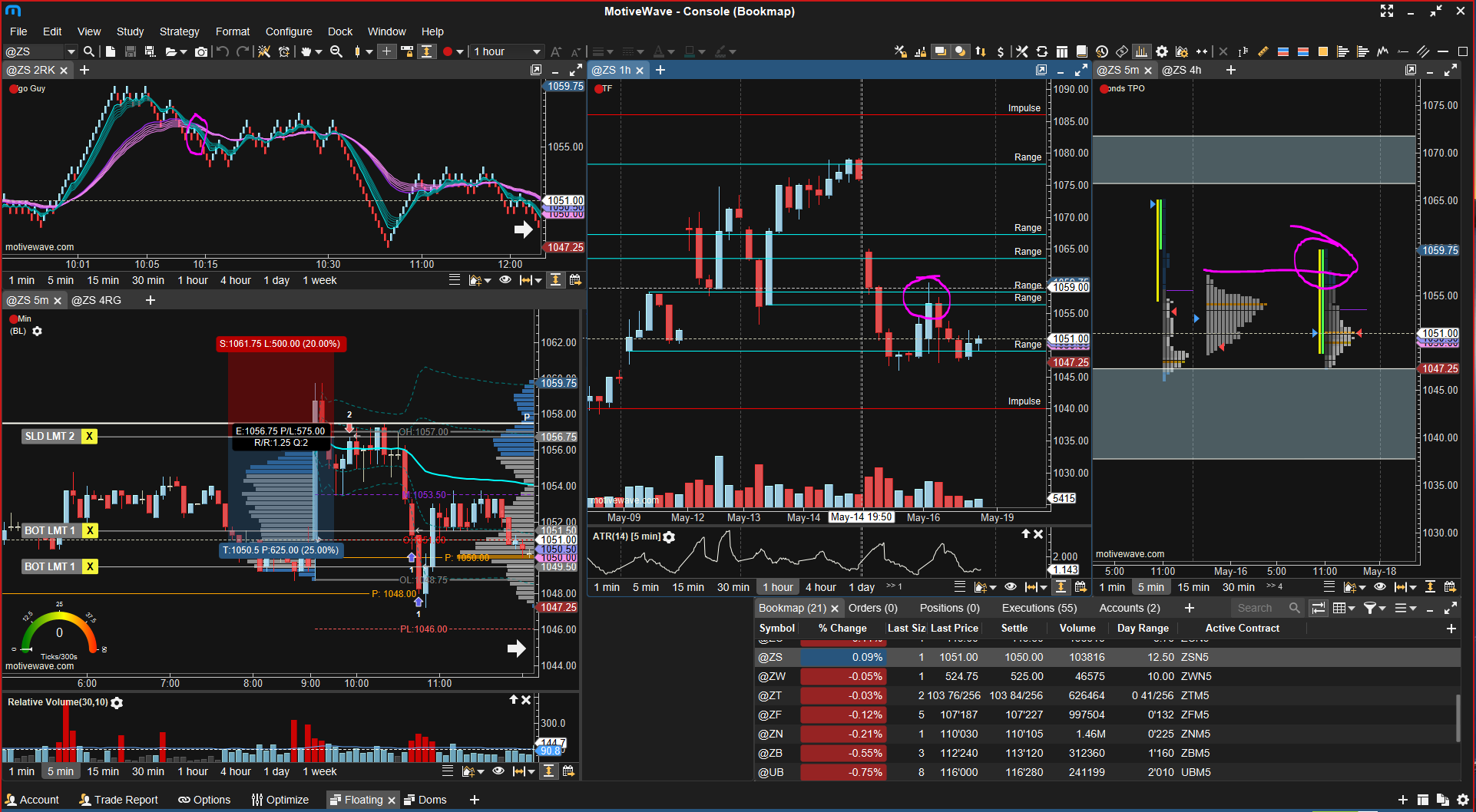Click the redo arrow in the toolbar
Viewport: 1476px width, 812px height.
(243, 51)
